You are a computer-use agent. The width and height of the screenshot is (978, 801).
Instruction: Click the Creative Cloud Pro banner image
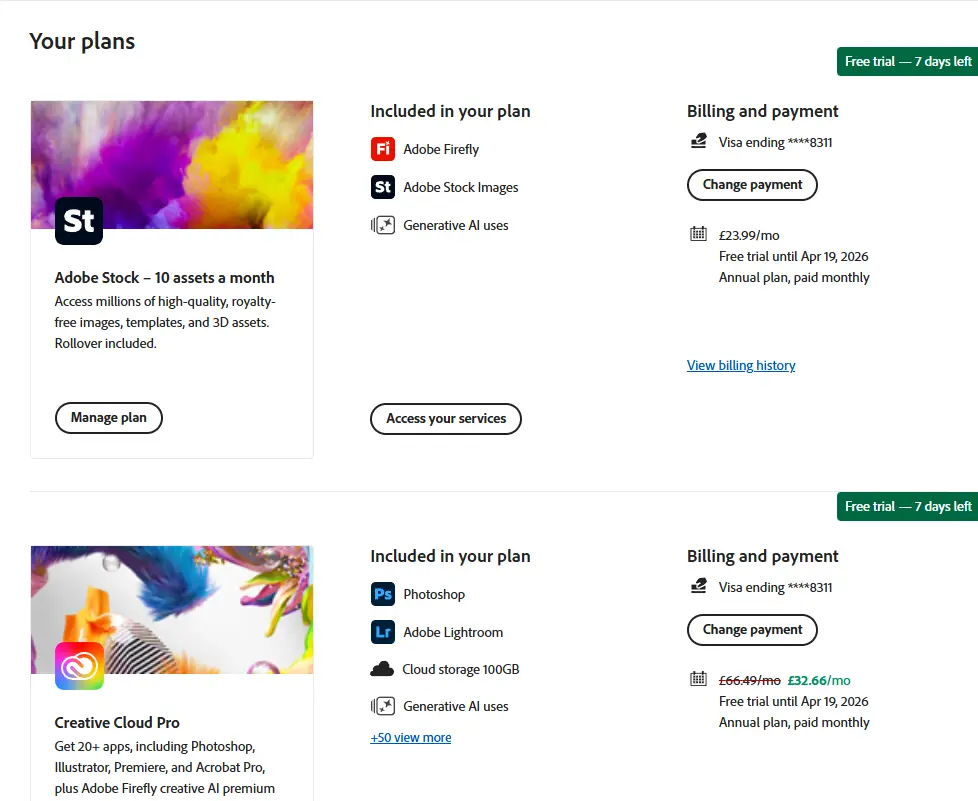(x=172, y=609)
